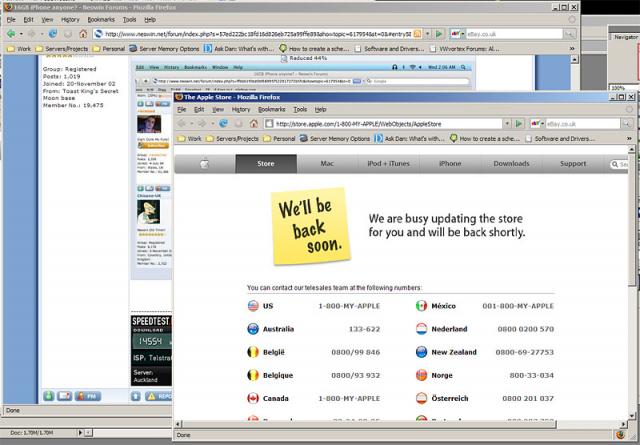Open Work bookmark folder in Neowin window
This screenshot has height=445, width=640.
pos(19,49)
